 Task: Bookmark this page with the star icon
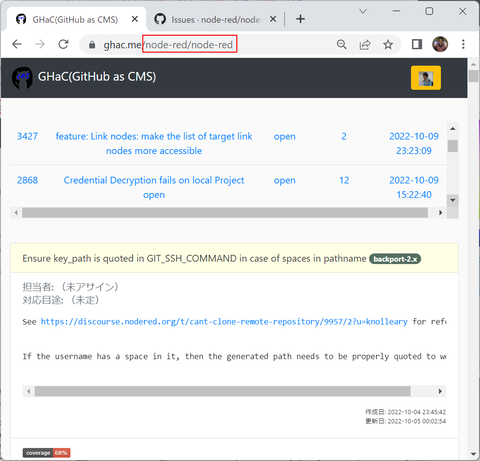click(388, 44)
